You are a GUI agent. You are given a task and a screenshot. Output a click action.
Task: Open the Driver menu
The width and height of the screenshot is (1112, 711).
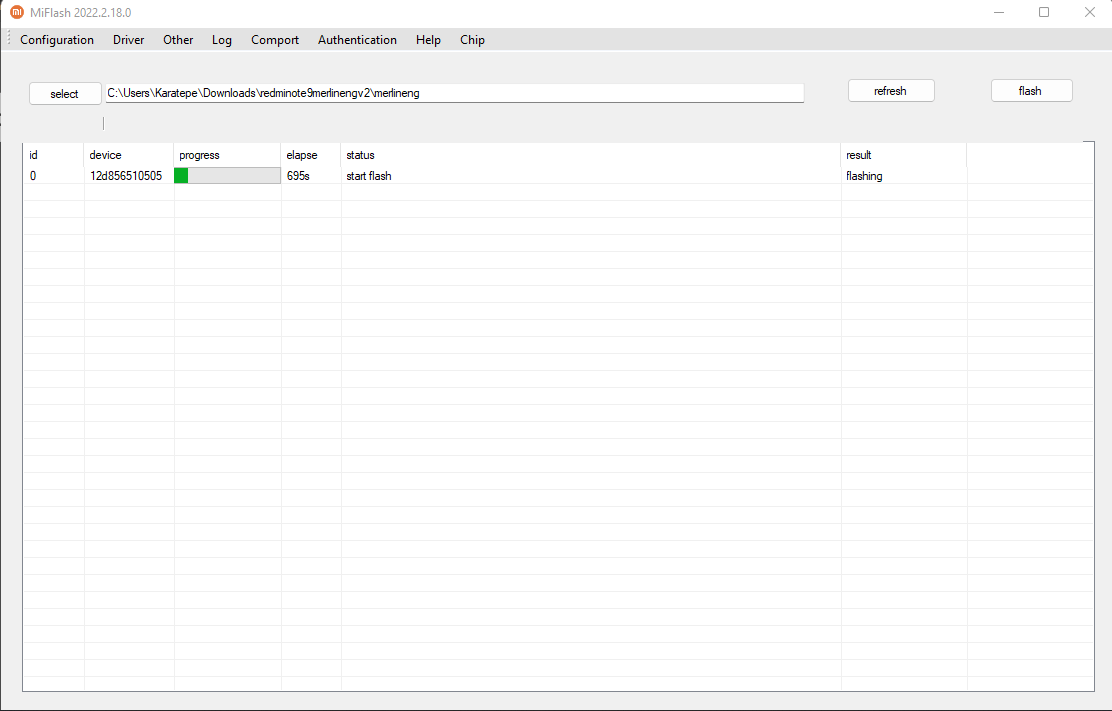tap(128, 40)
